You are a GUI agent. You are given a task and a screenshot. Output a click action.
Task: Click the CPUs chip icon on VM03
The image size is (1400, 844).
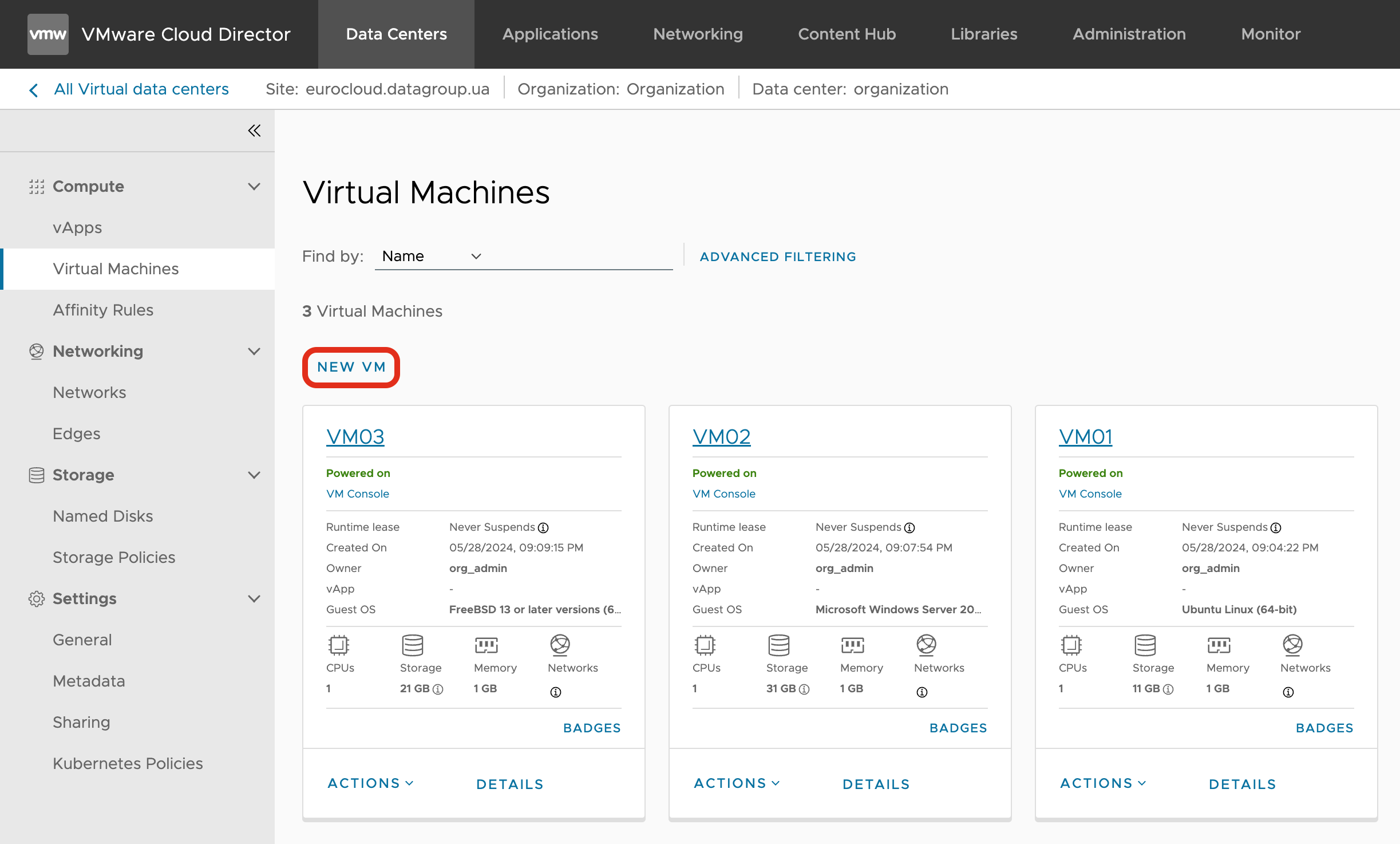coord(338,645)
